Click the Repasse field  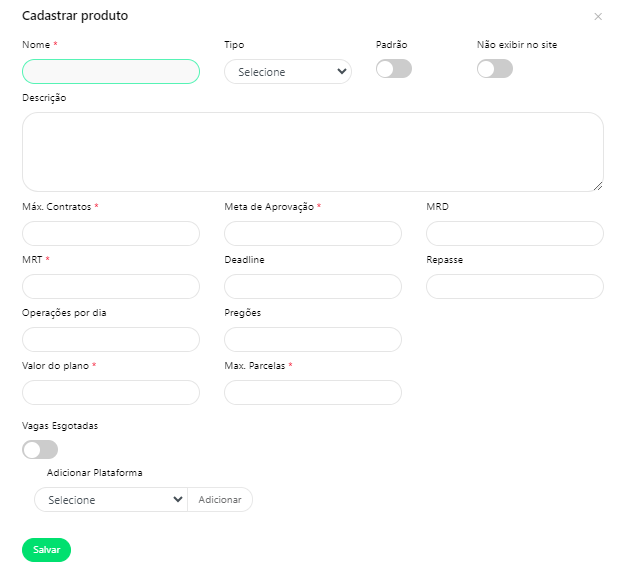point(515,287)
